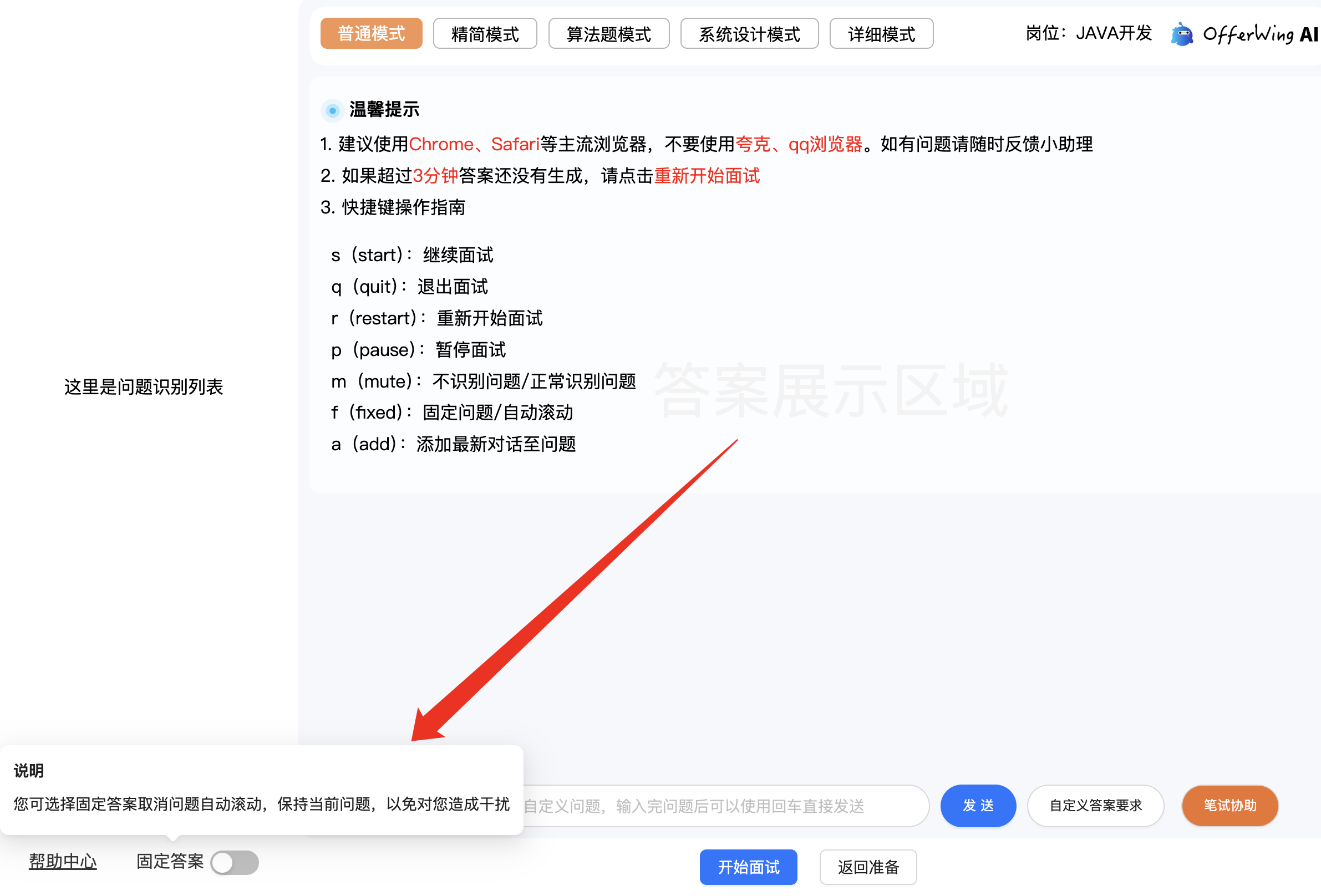Screen dimensions: 1321x896
Task: Click the 这里是问题识别列表 placeholder area
Action: (143, 387)
